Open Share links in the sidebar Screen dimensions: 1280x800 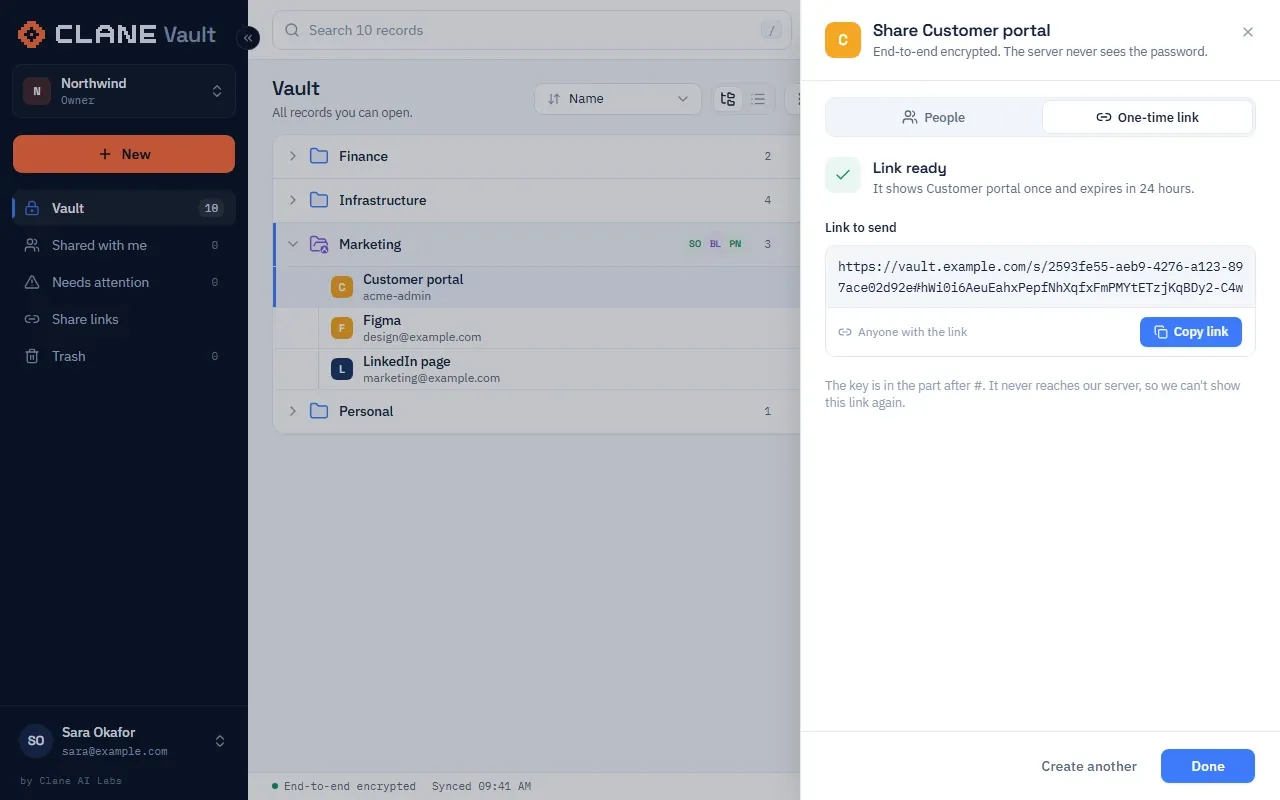click(124, 319)
